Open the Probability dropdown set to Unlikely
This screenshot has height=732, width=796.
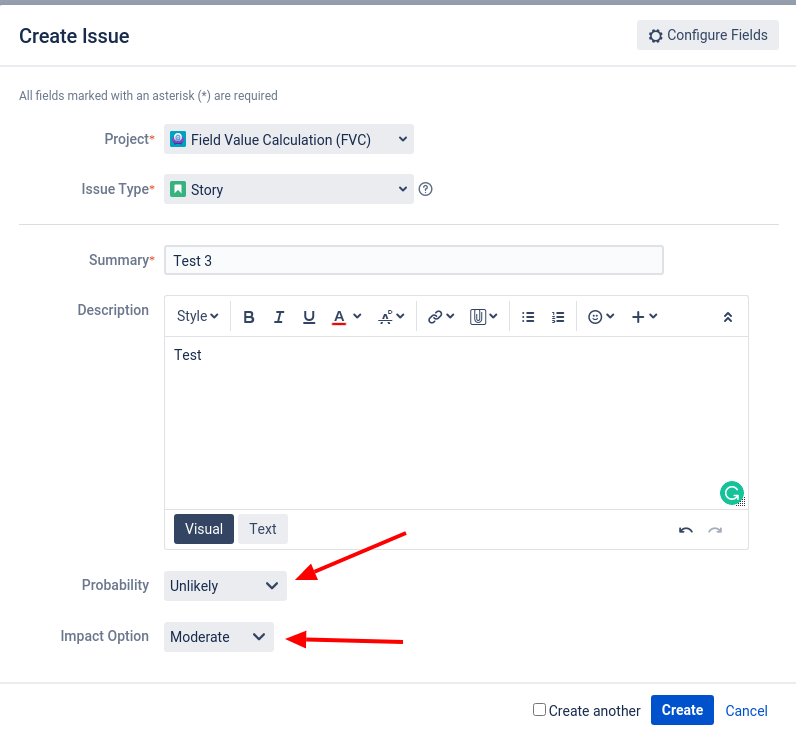[x=225, y=586]
